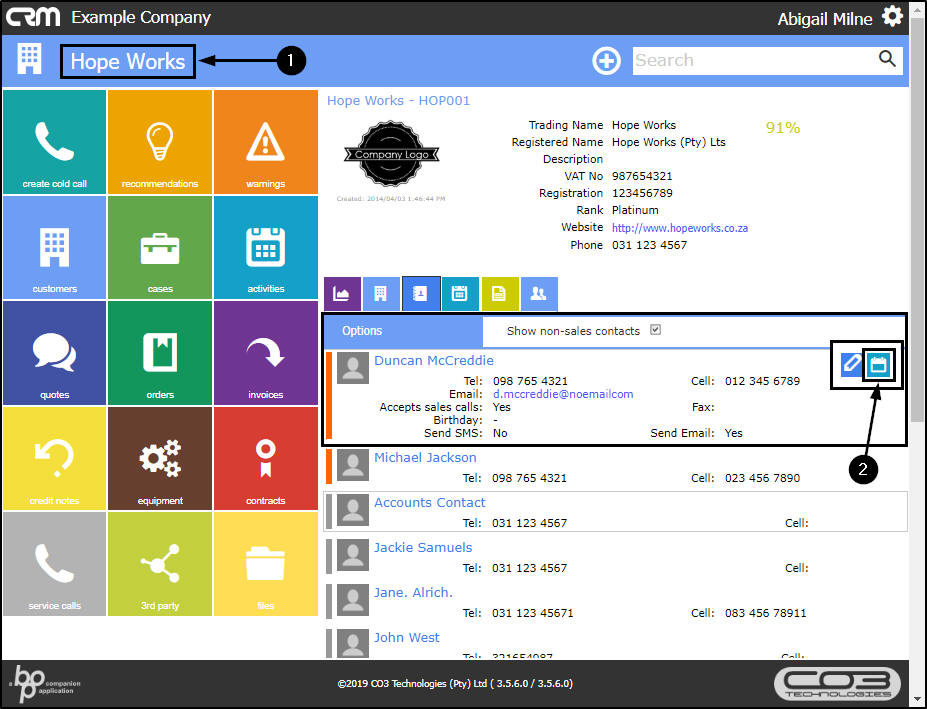The height and width of the screenshot is (709, 927).
Task: Open the contracts tile
Action: click(265, 458)
